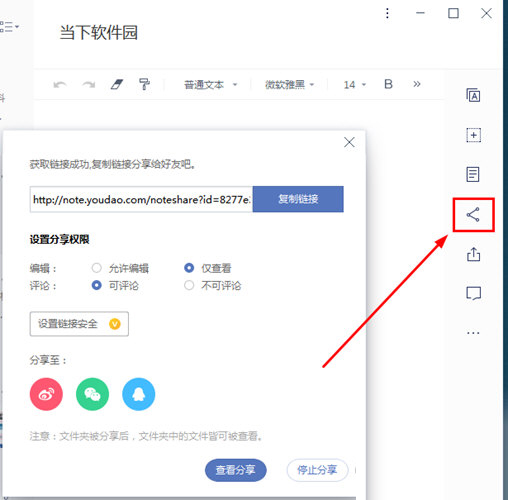Click the 查看分享 button
Image resolution: width=508 pixels, height=500 pixels.
[x=236, y=470]
